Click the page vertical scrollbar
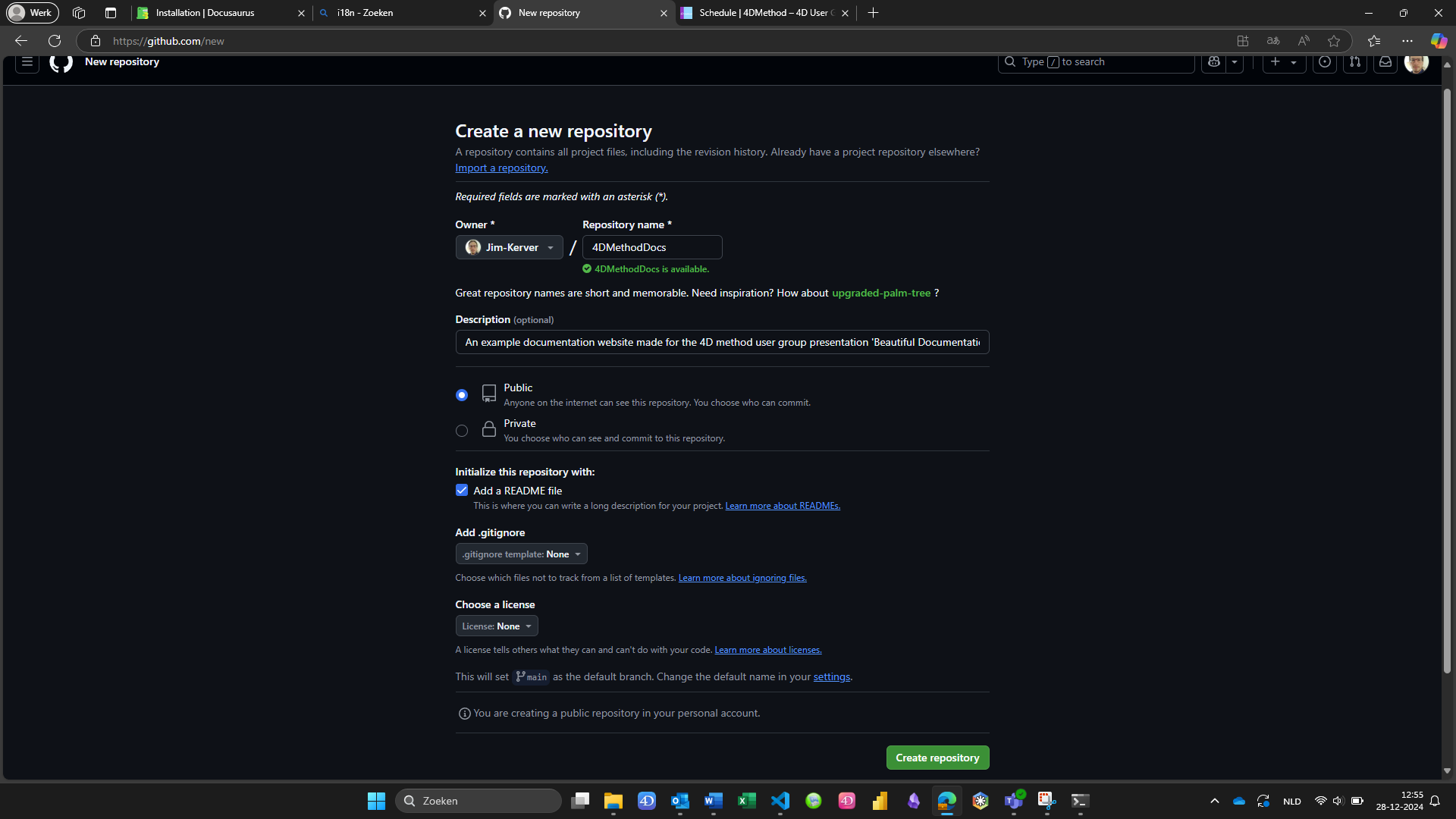 coord(1447,379)
